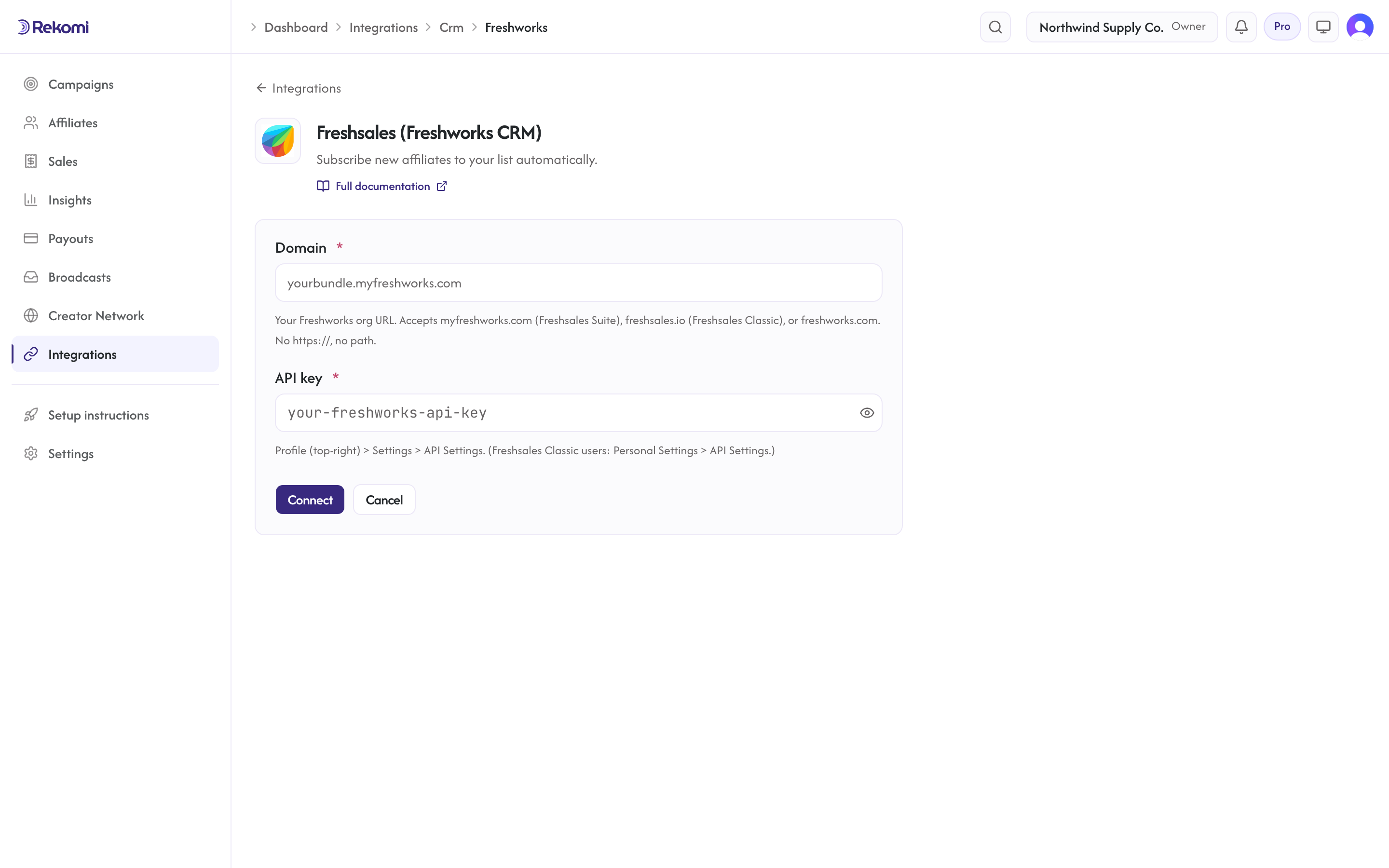
Task: Select Integrations sidebar item
Action: click(x=115, y=354)
